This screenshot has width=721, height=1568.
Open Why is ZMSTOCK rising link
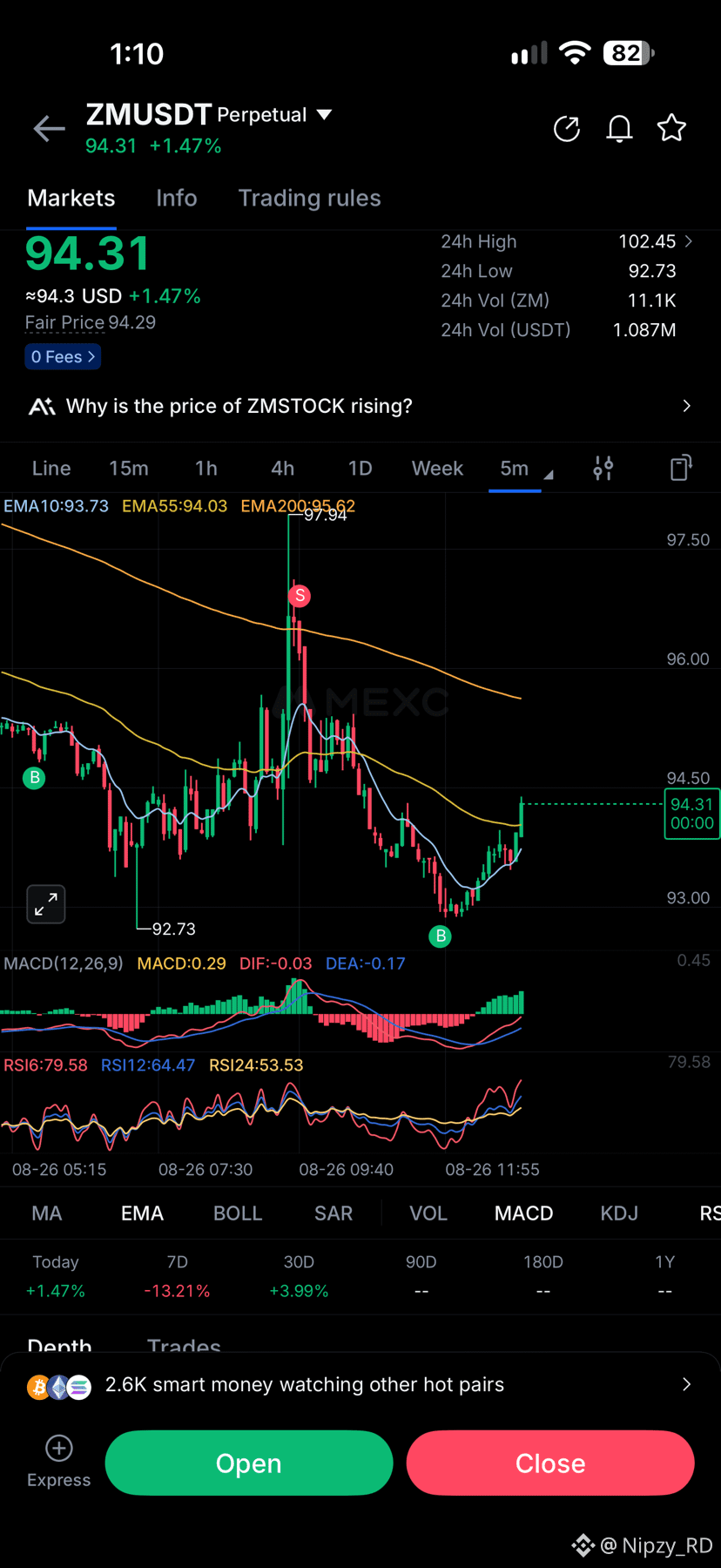239,406
